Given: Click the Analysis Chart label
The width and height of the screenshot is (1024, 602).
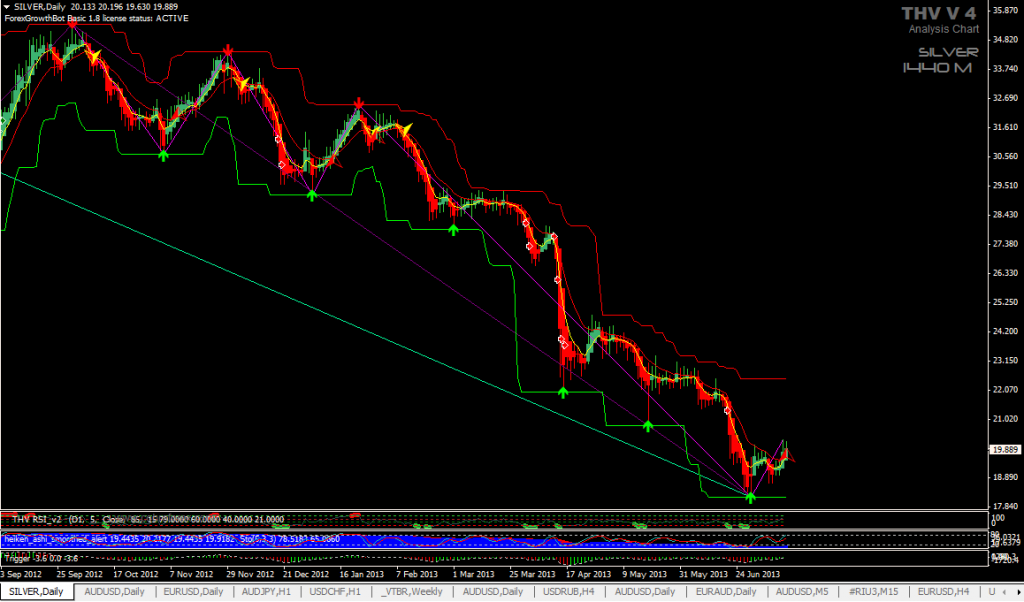Looking at the screenshot, I should (x=944, y=29).
